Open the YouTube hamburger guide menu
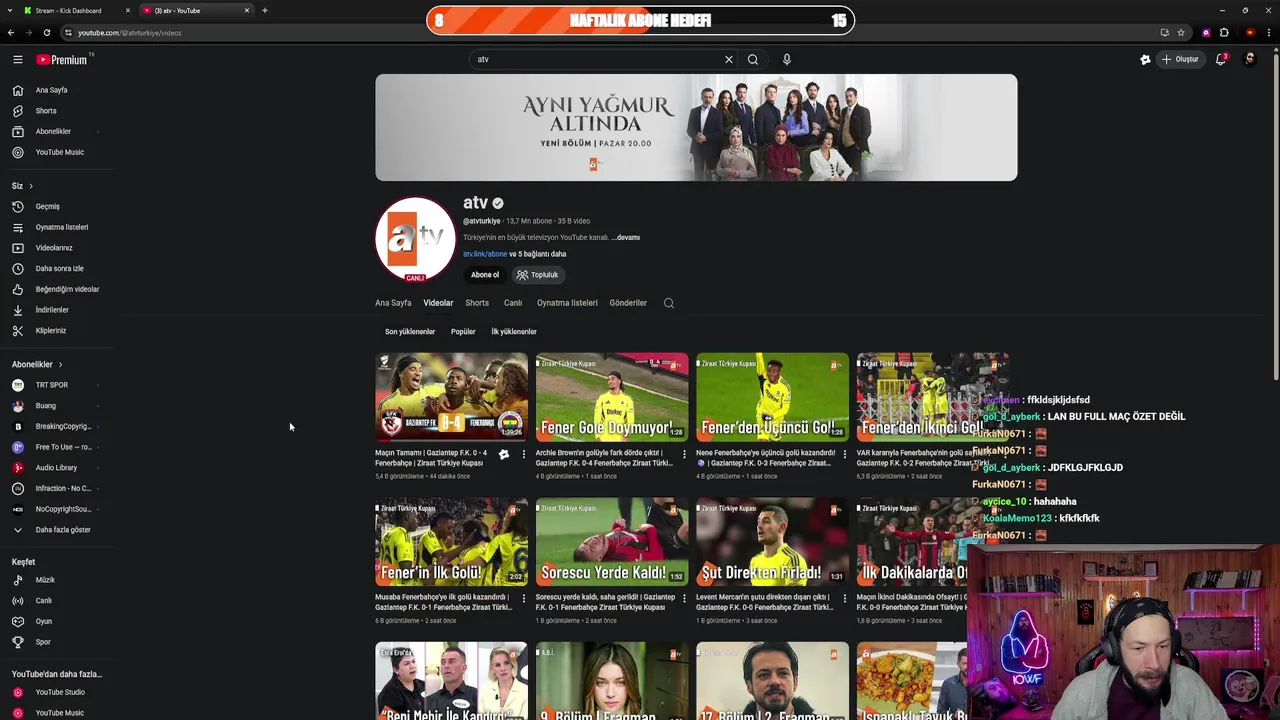 tap(17, 59)
